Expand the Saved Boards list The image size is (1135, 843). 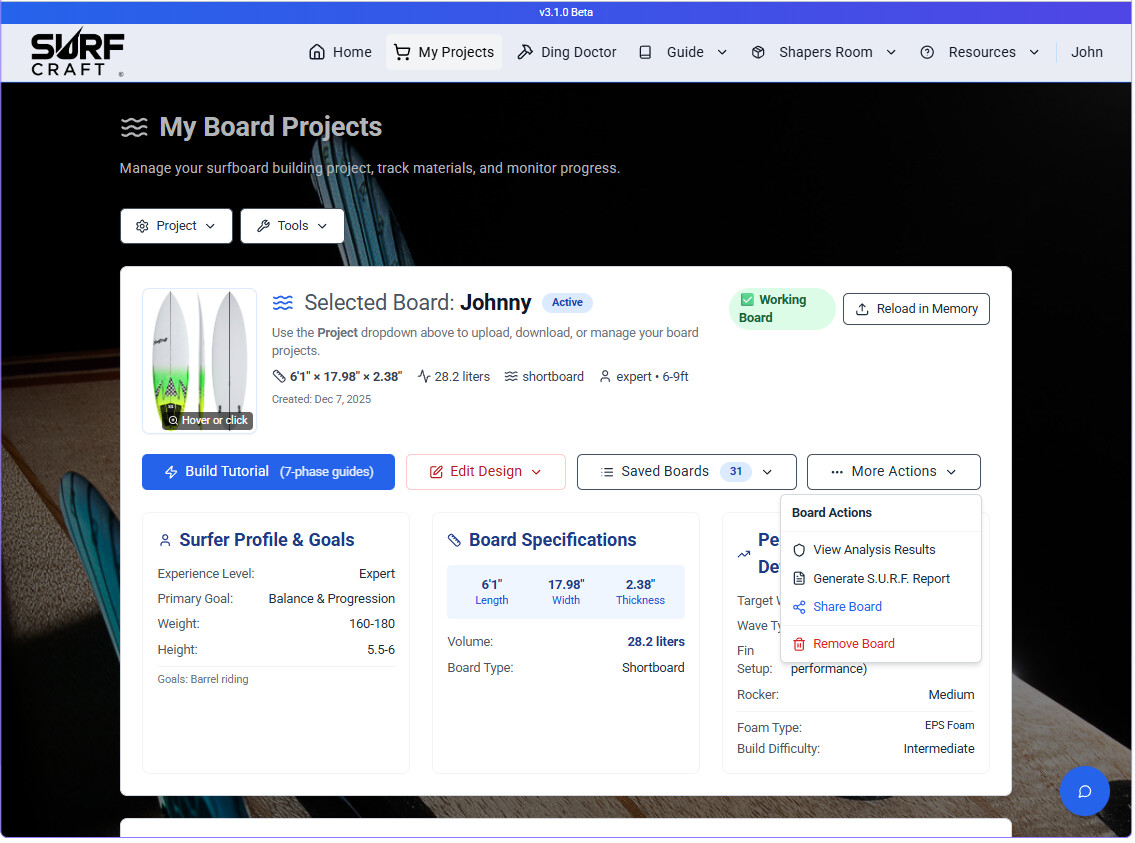(x=686, y=472)
